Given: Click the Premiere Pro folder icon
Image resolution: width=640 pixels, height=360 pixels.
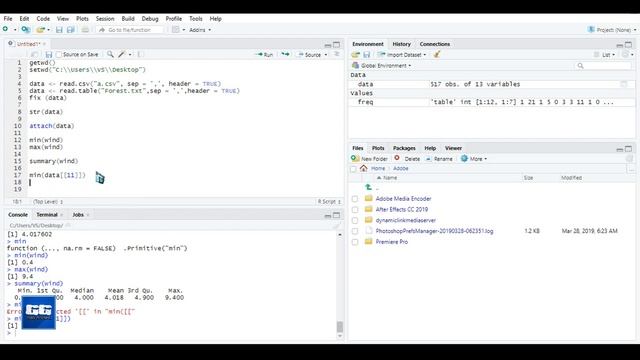Looking at the screenshot, I should point(369,242).
